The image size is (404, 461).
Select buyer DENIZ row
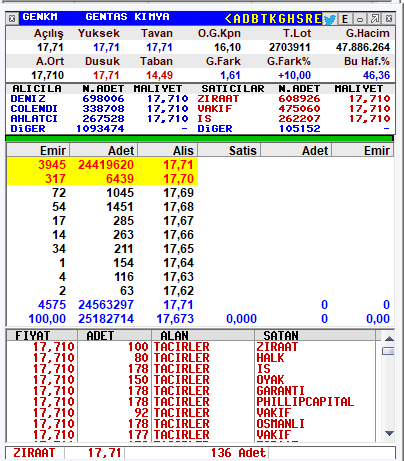point(99,99)
